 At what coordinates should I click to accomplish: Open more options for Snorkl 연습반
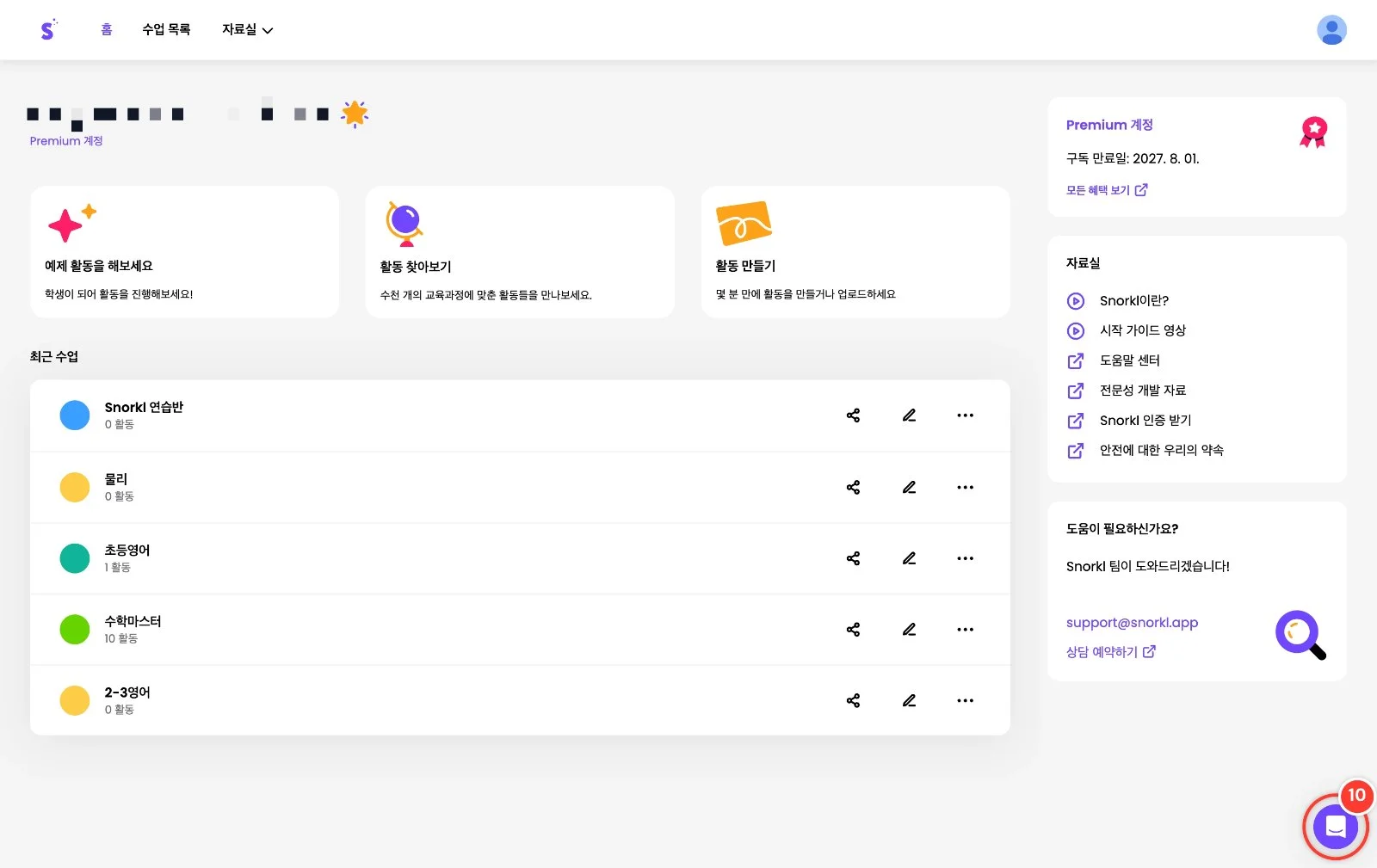click(966, 416)
